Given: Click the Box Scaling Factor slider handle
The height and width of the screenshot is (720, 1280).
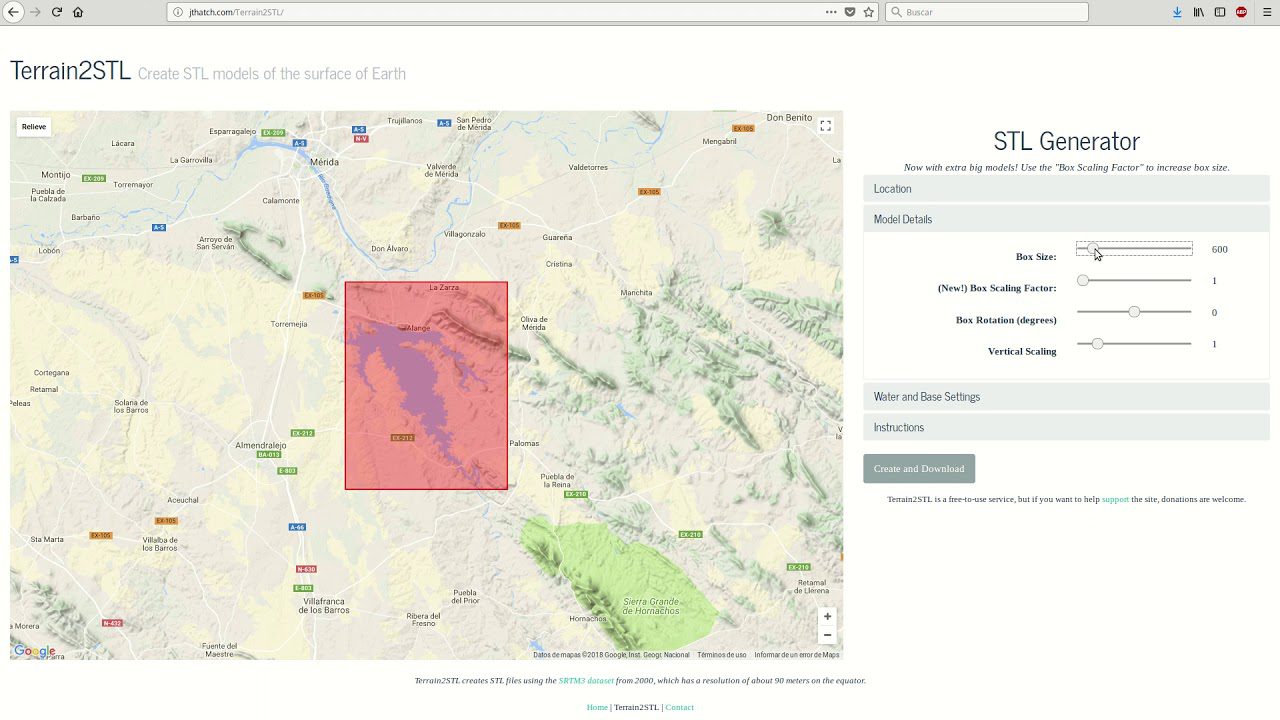Looking at the screenshot, I should point(1083,281).
